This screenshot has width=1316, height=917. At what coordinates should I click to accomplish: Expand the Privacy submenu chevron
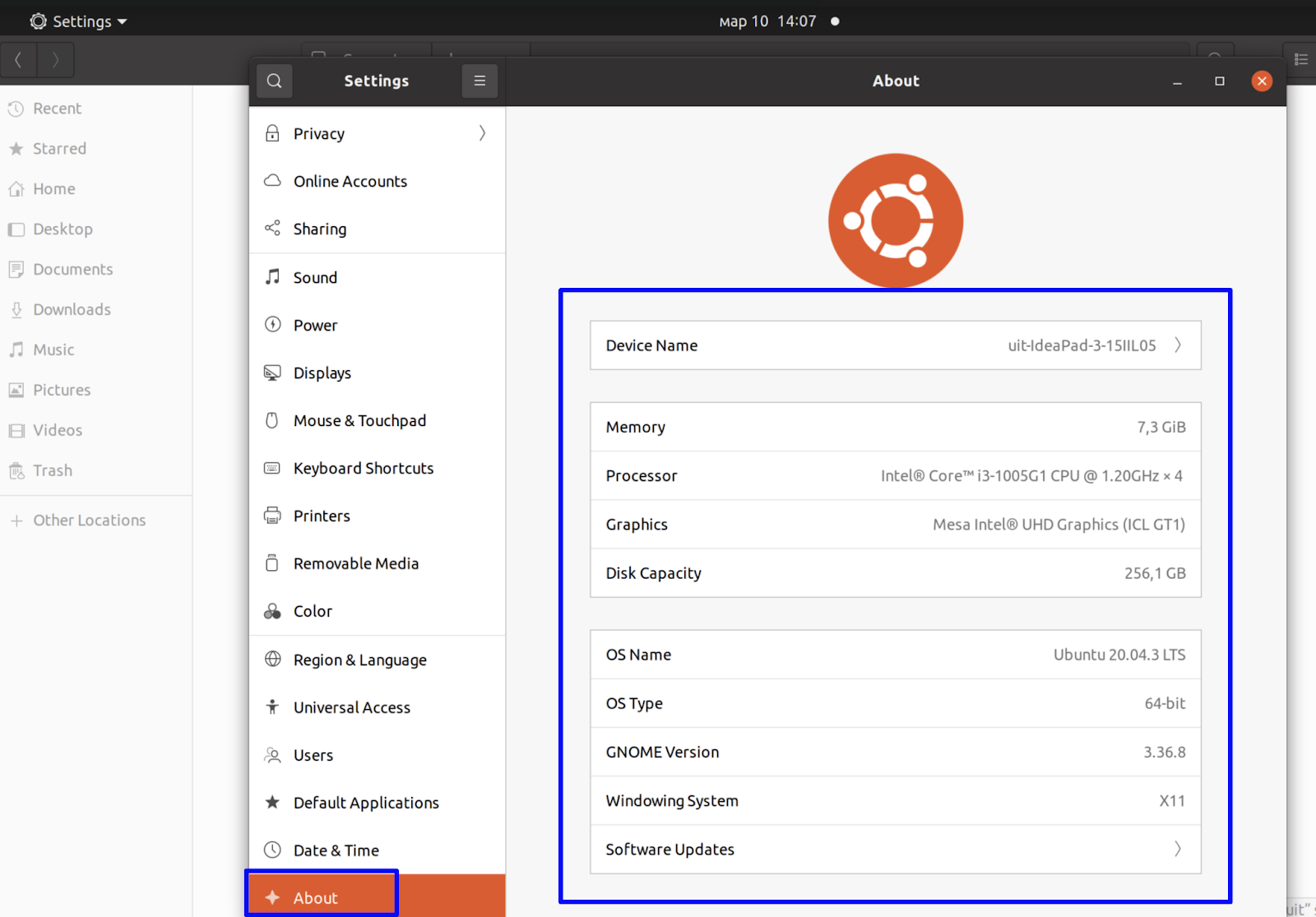coord(483,133)
